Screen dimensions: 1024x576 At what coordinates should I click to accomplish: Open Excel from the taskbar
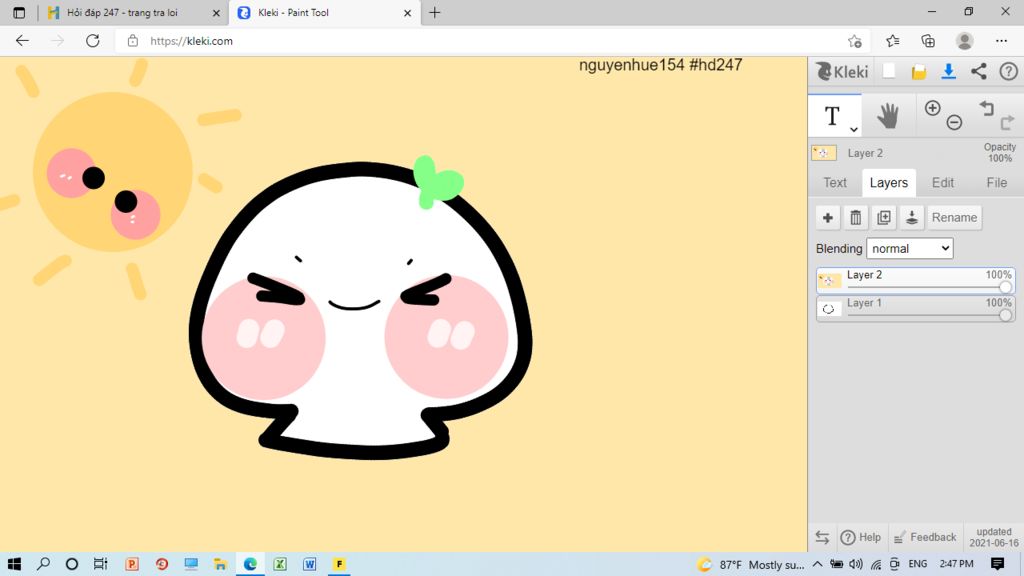point(280,564)
